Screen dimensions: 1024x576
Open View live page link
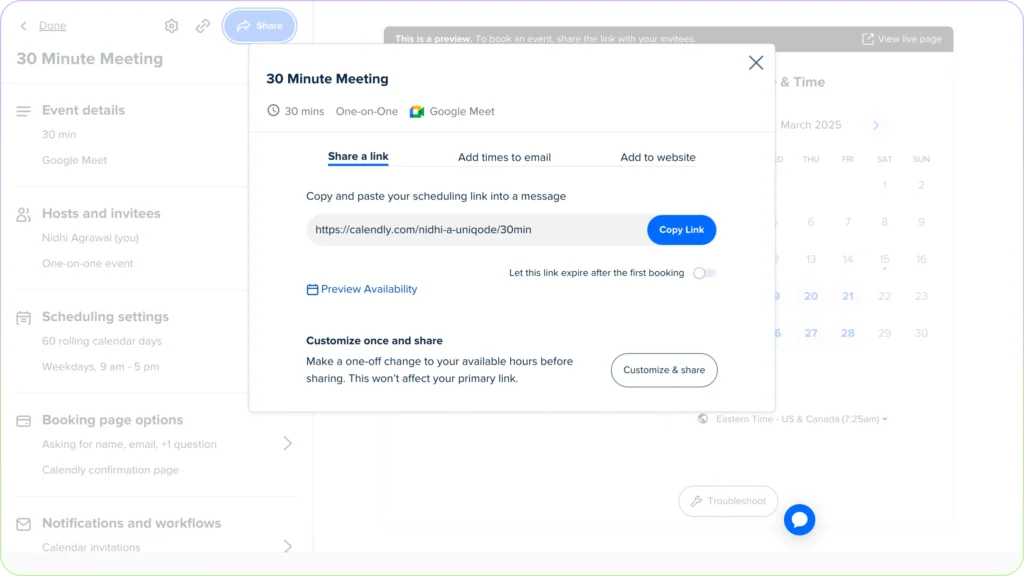(902, 39)
